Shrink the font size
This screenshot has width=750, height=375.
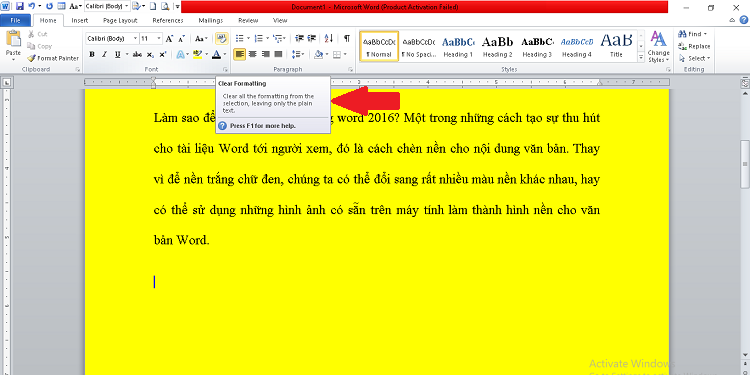point(182,39)
